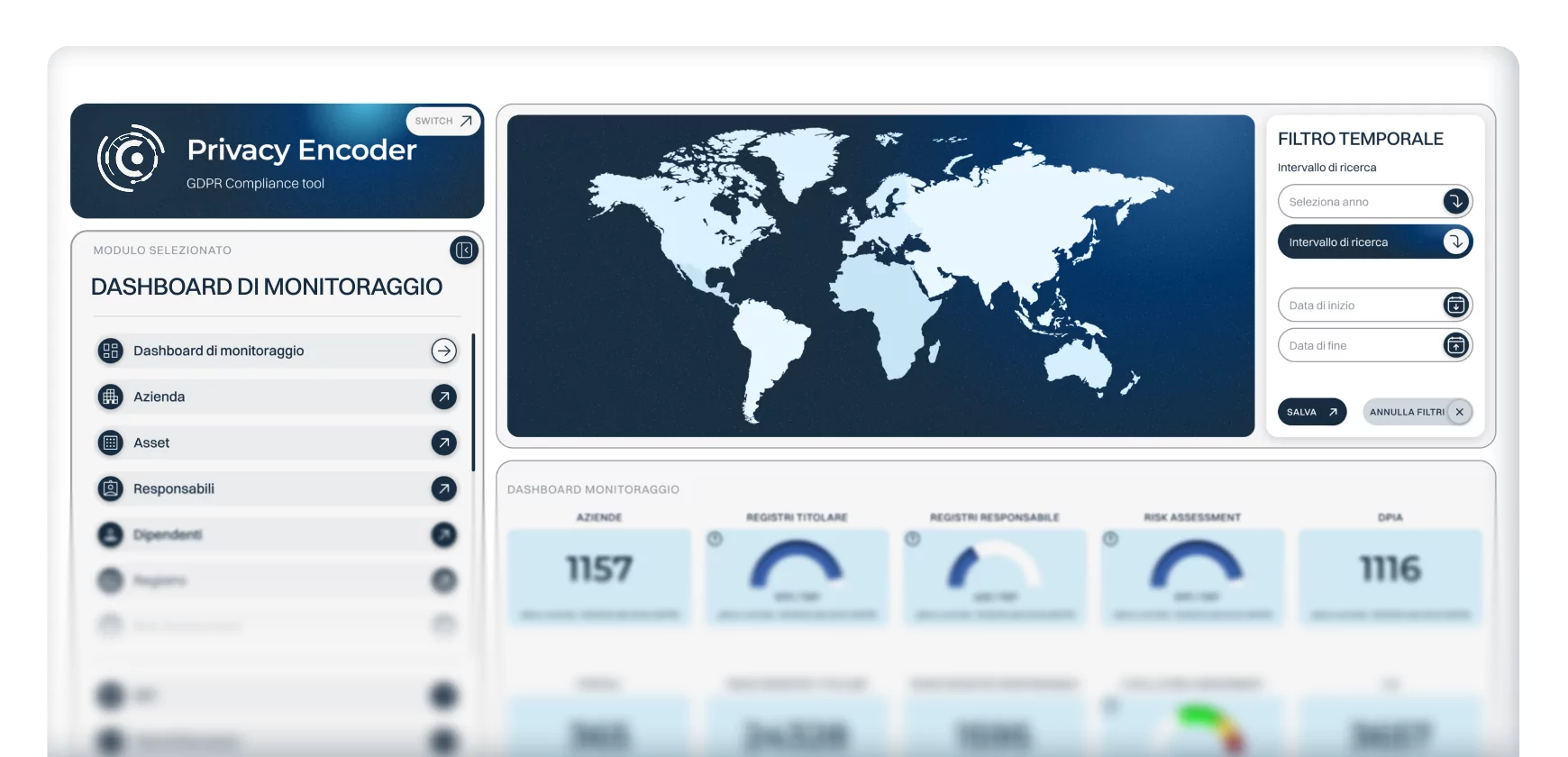Click the arrow icon on Dipendenti row

point(443,534)
